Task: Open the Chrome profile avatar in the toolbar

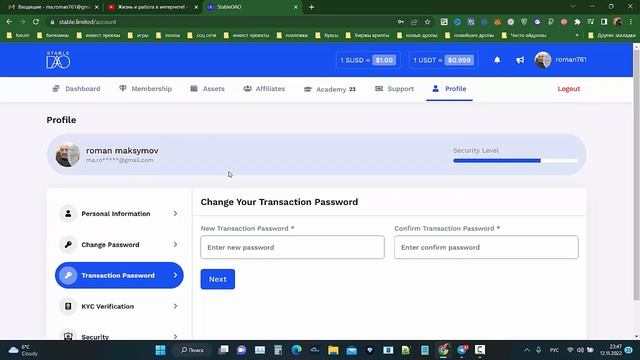Action: point(618,22)
